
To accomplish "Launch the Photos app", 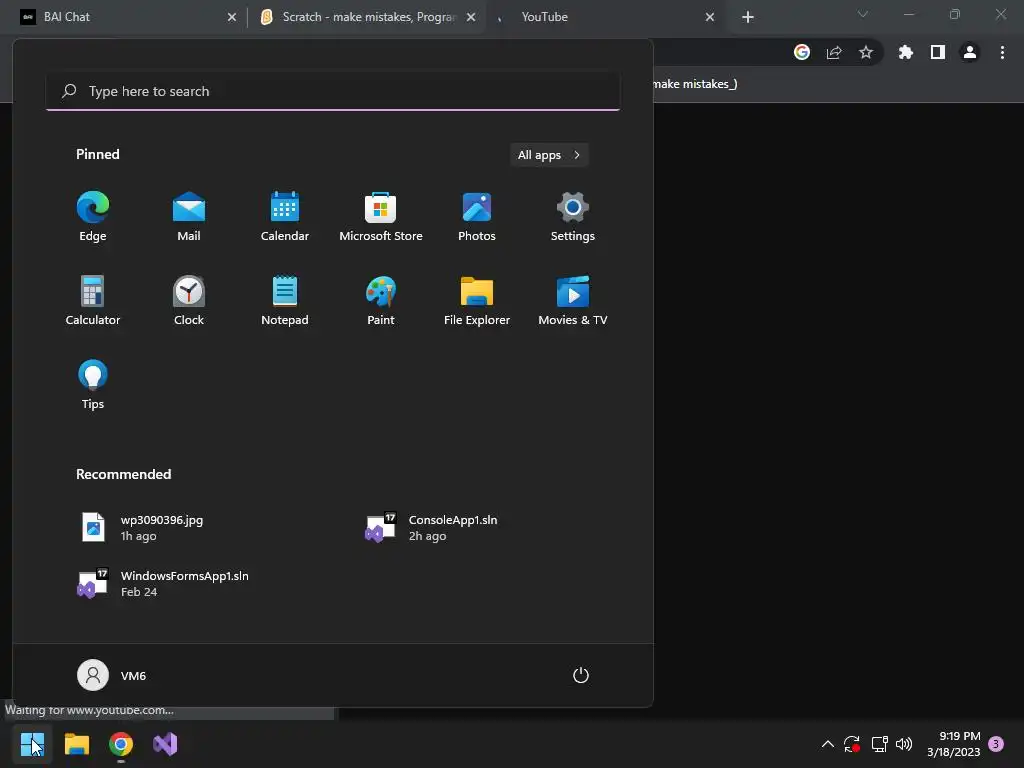I will pos(477,217).
